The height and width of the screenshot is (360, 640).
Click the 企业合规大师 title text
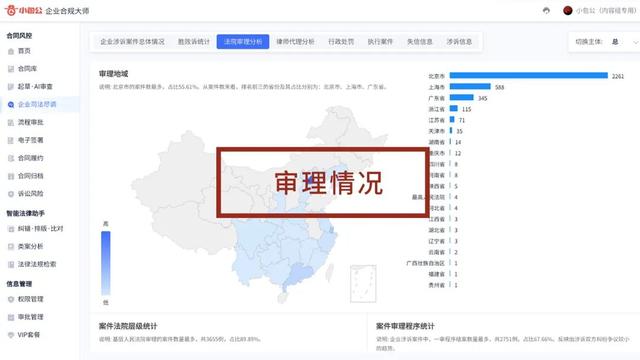[67, 11]
